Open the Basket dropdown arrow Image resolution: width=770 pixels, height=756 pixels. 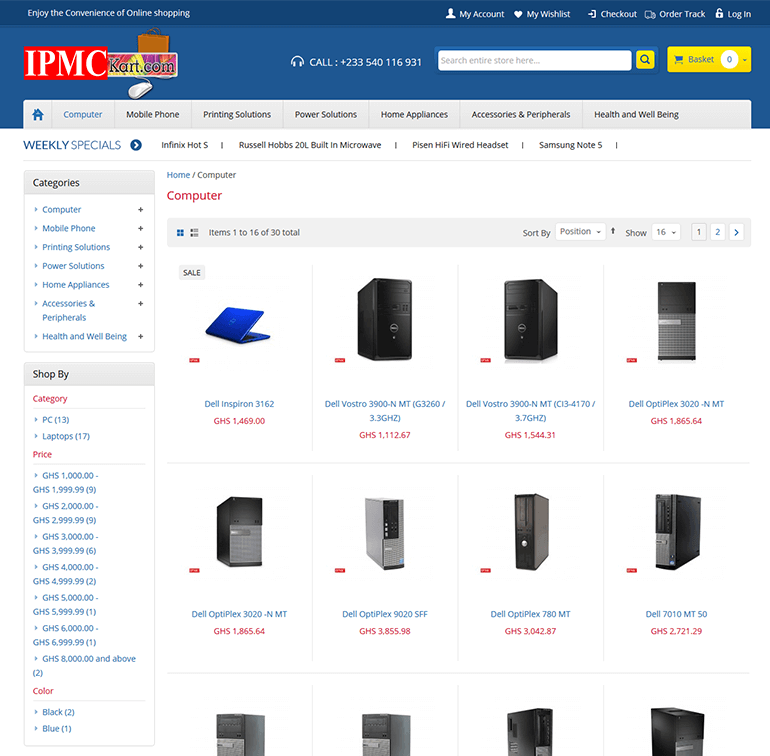click(744, 60)
